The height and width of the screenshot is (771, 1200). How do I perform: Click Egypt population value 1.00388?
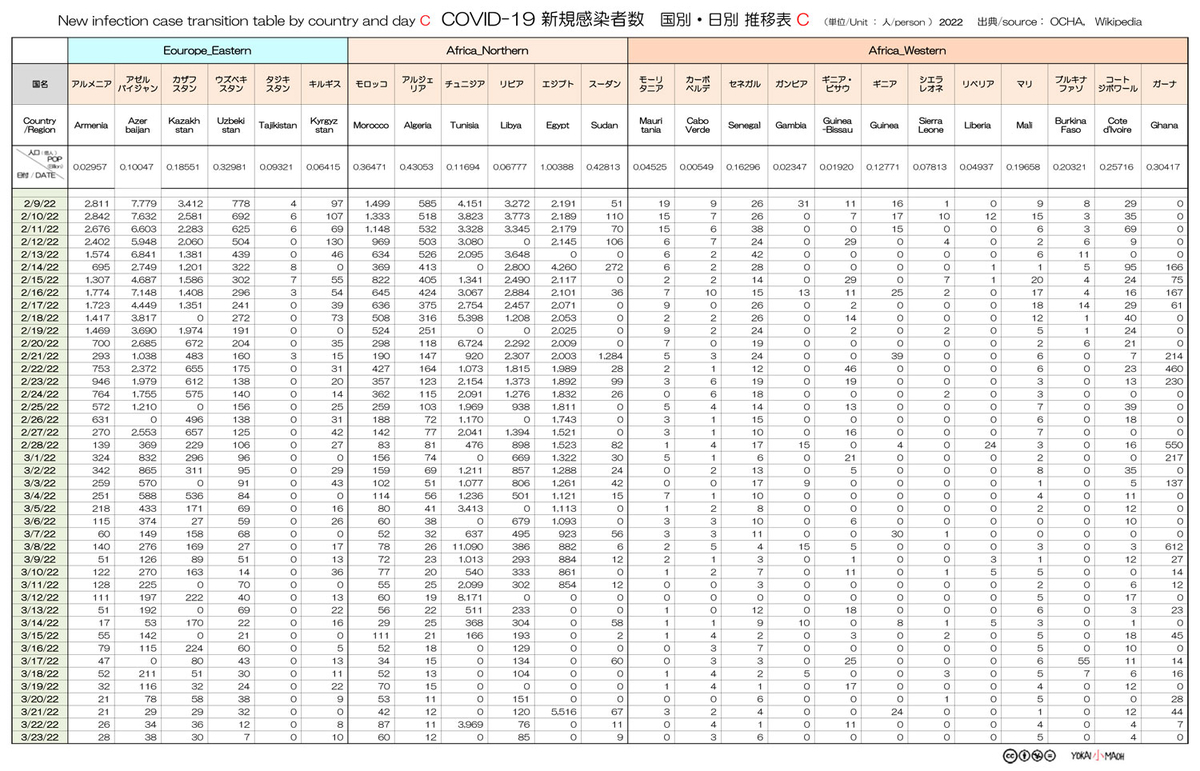[557, 167]
